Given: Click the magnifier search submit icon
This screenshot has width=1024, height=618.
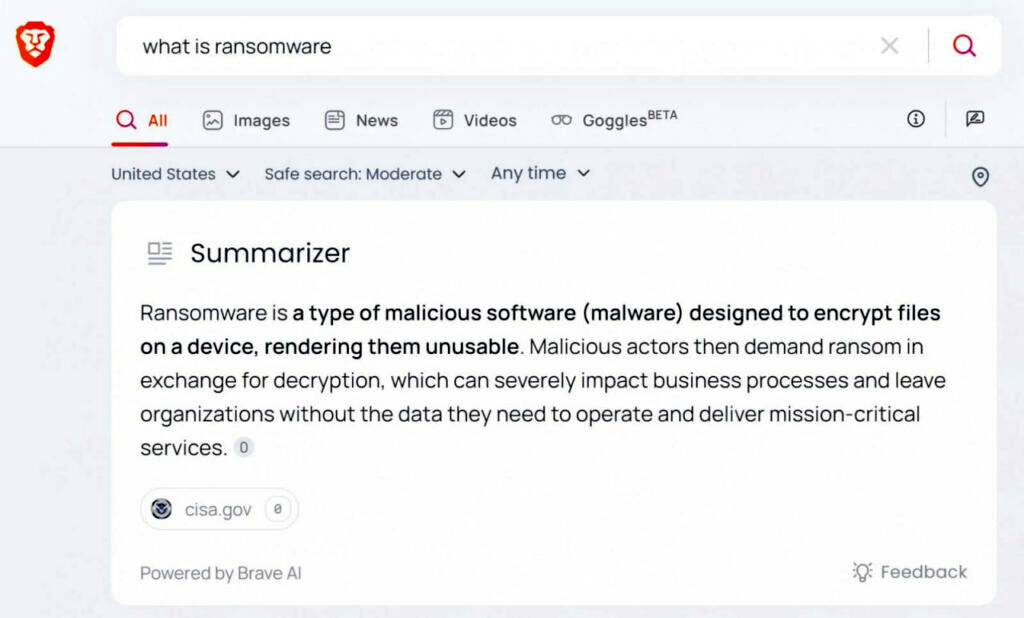Looking at the screenshot, I should coord(964,45).
